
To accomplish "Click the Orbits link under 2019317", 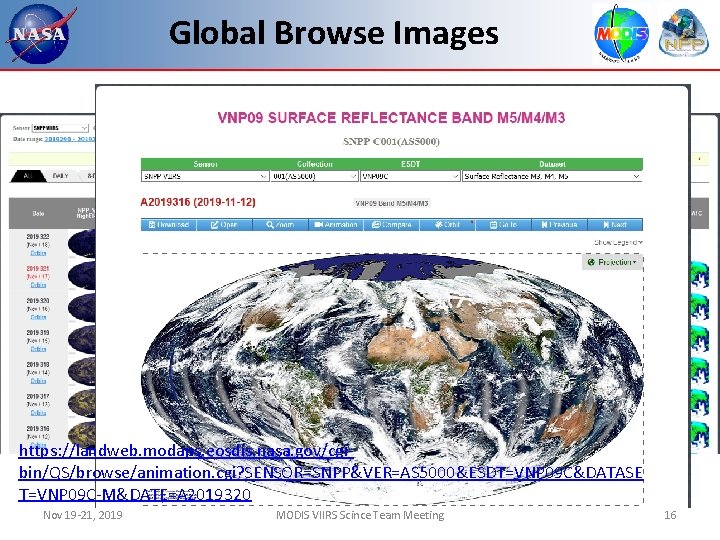I will (x=38, y=413).
